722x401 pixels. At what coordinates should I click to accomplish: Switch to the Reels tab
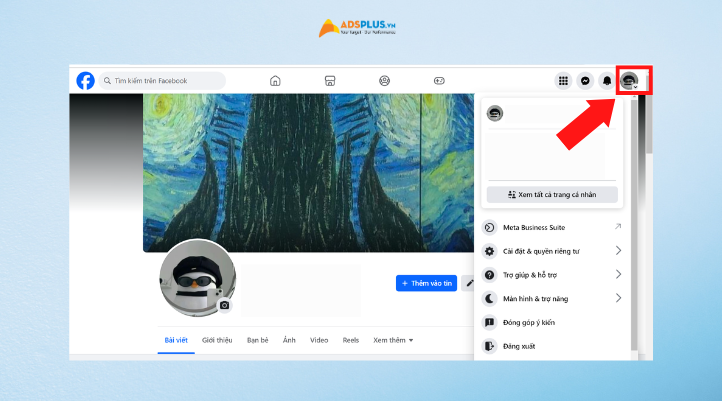[x=350, y=340]
